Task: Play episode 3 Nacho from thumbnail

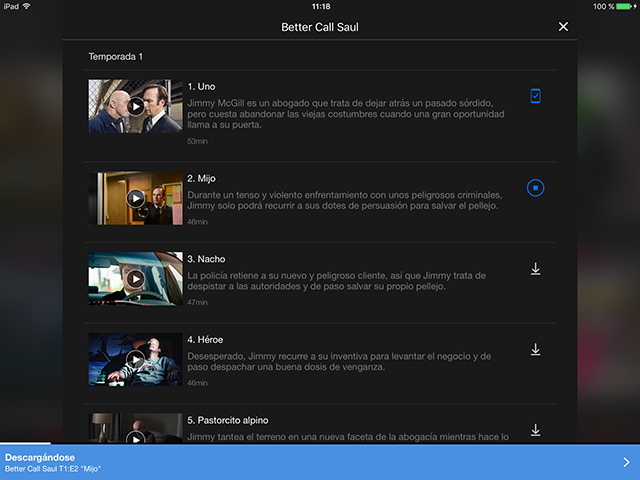Action: coord(136,279)
